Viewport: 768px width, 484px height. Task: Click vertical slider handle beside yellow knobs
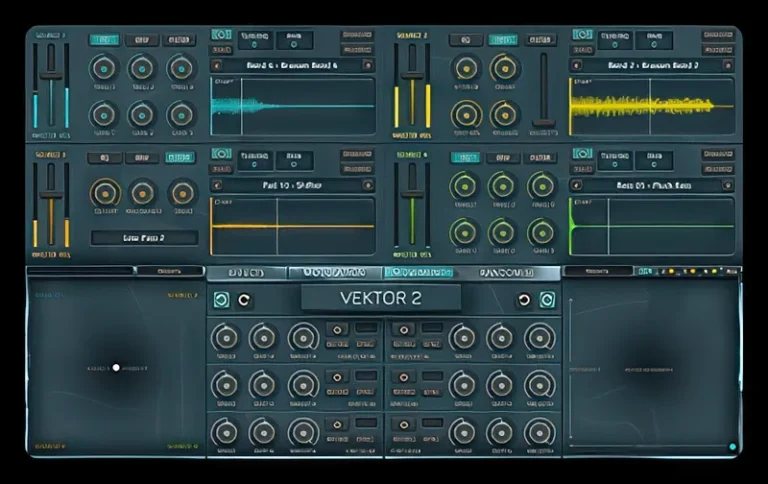click(x=544, y=123)
